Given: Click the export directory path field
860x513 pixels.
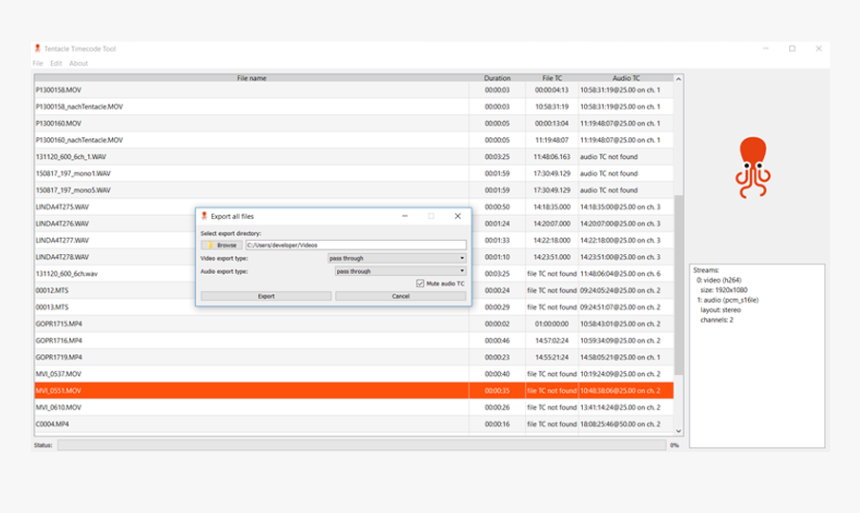Looking at the screenshot, I should click(x=356, y=245).
